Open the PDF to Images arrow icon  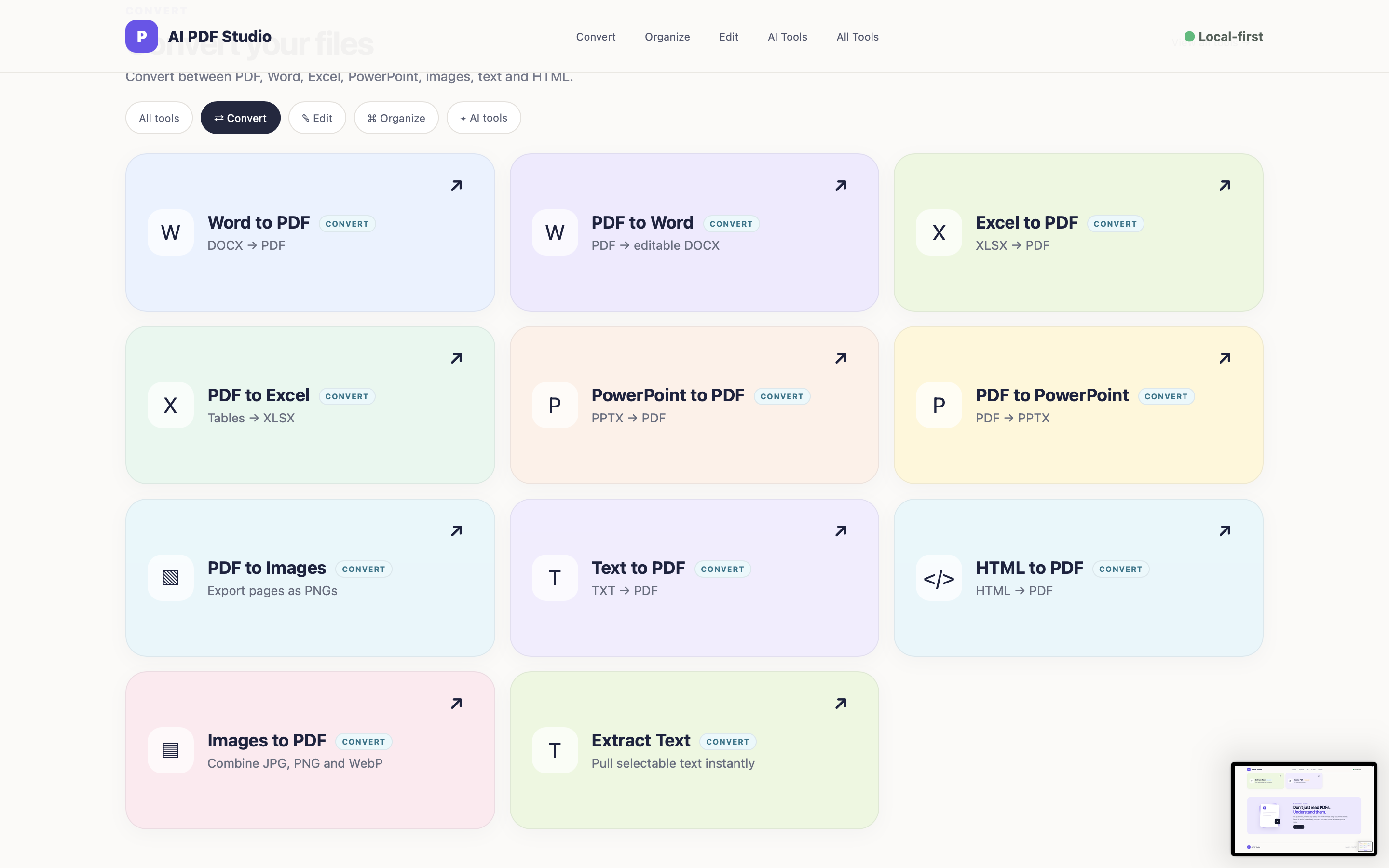tap(456, 530)
